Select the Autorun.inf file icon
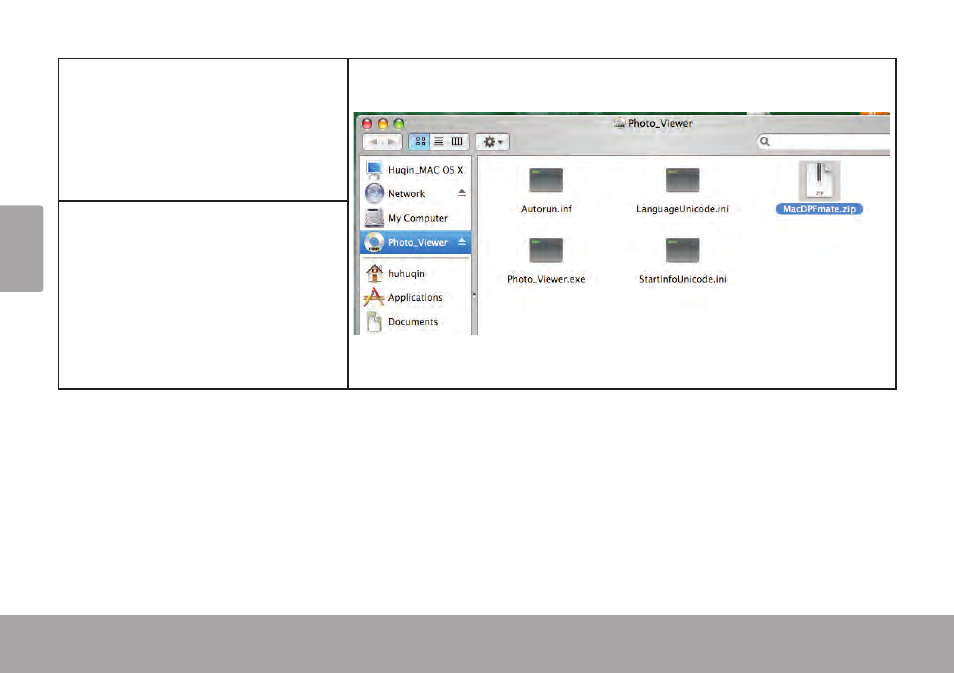954x673 pixels. click(545, 181)
